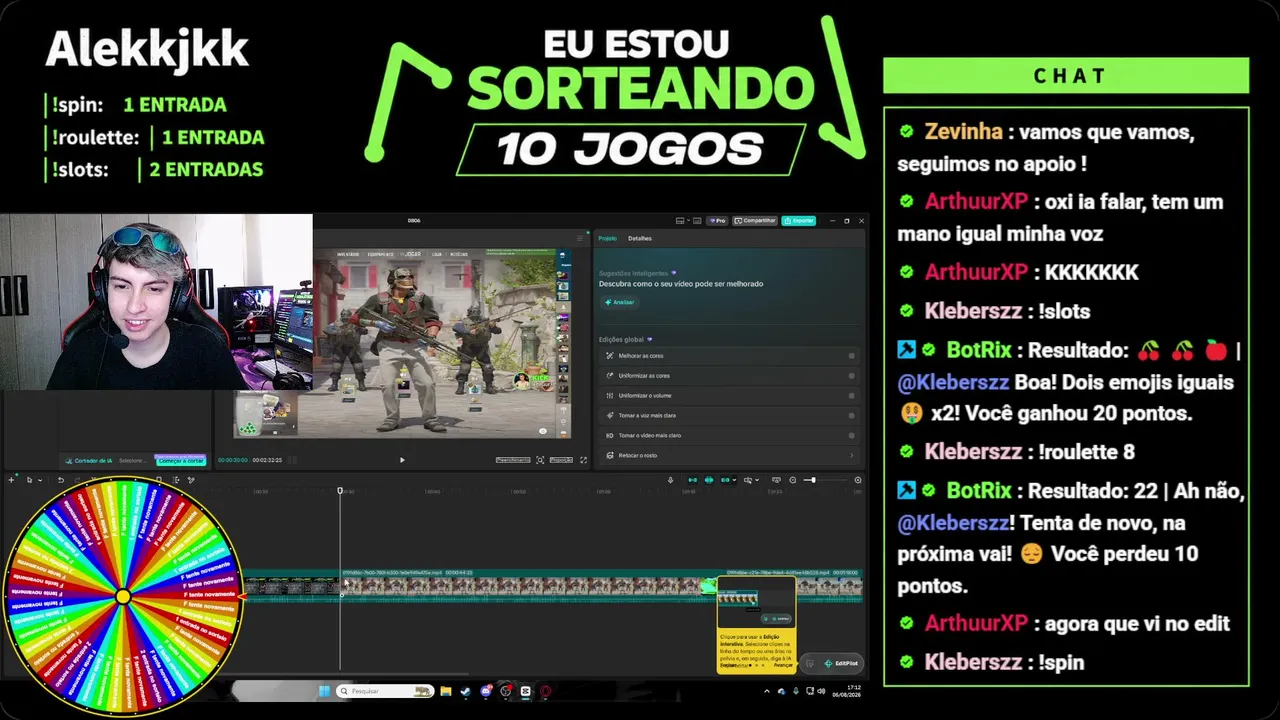Toggle the timeline auto-snap icon
Viewport: 1280px width, 720px height.
709,480
